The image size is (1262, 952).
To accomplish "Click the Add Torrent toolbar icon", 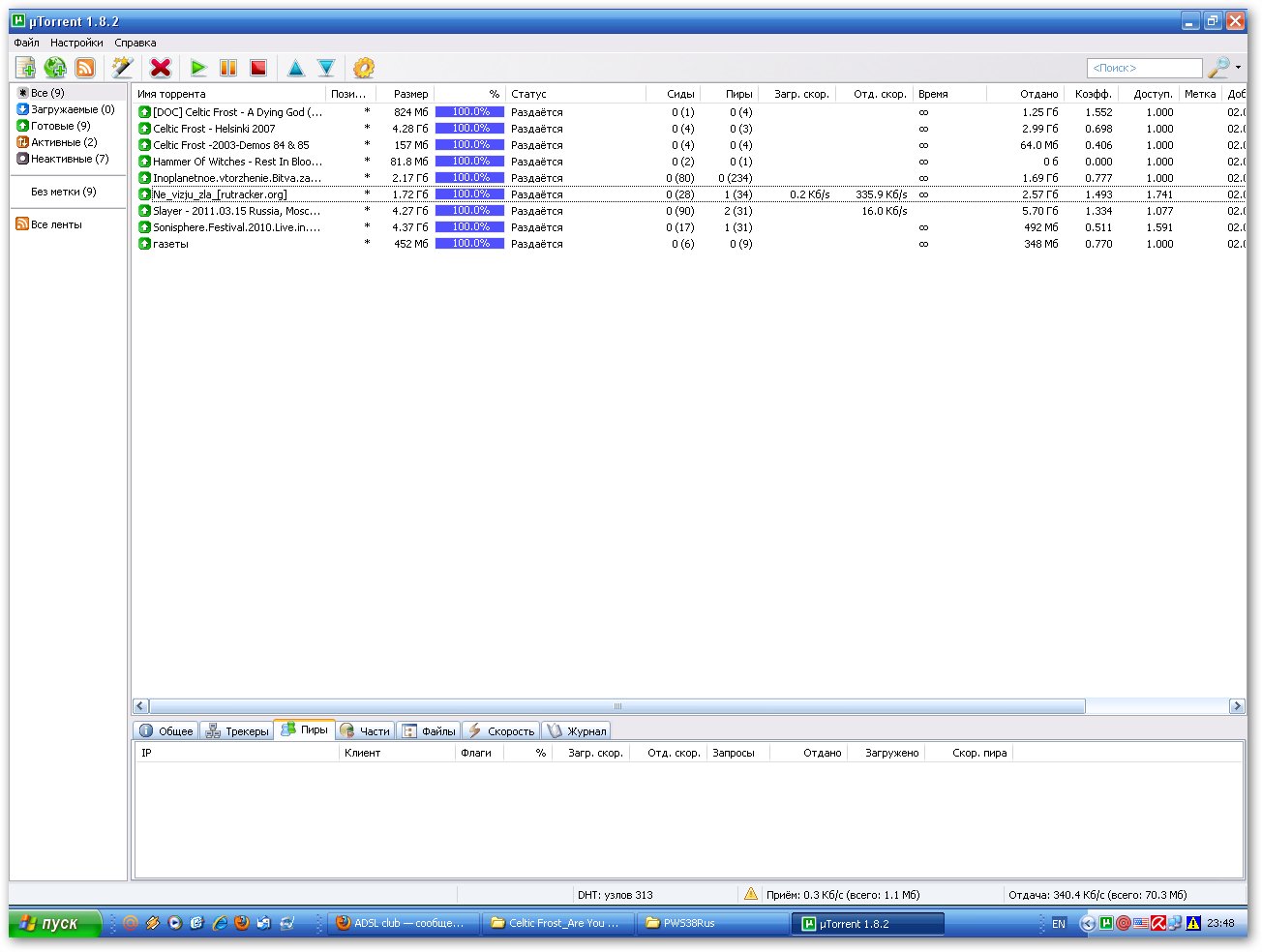I will coord(26,68).
